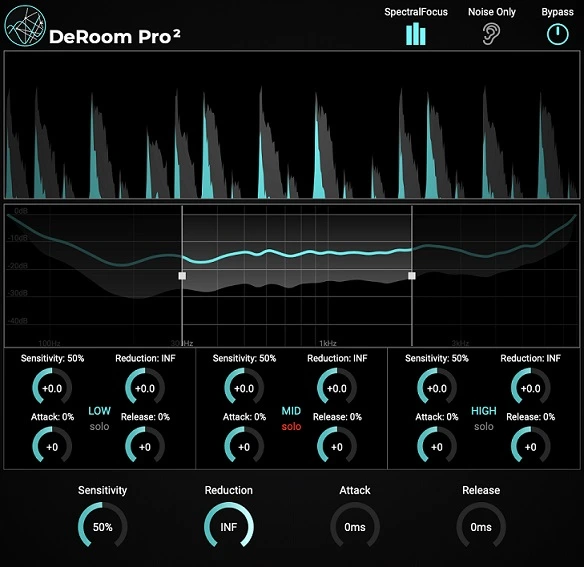Click the MID band Attack knob
Viewport: 584px width, 567px height.
coord(244,445)
